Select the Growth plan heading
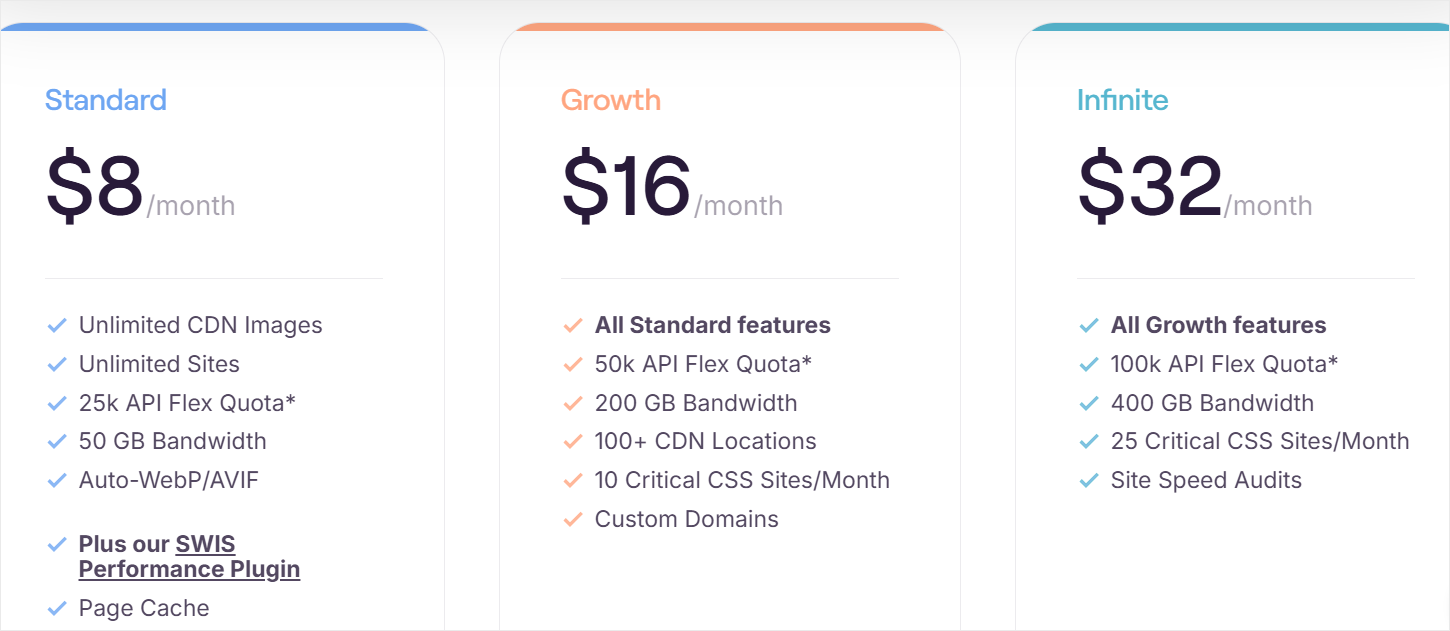The image size is (1450, 631). click(x=610, y=100)
